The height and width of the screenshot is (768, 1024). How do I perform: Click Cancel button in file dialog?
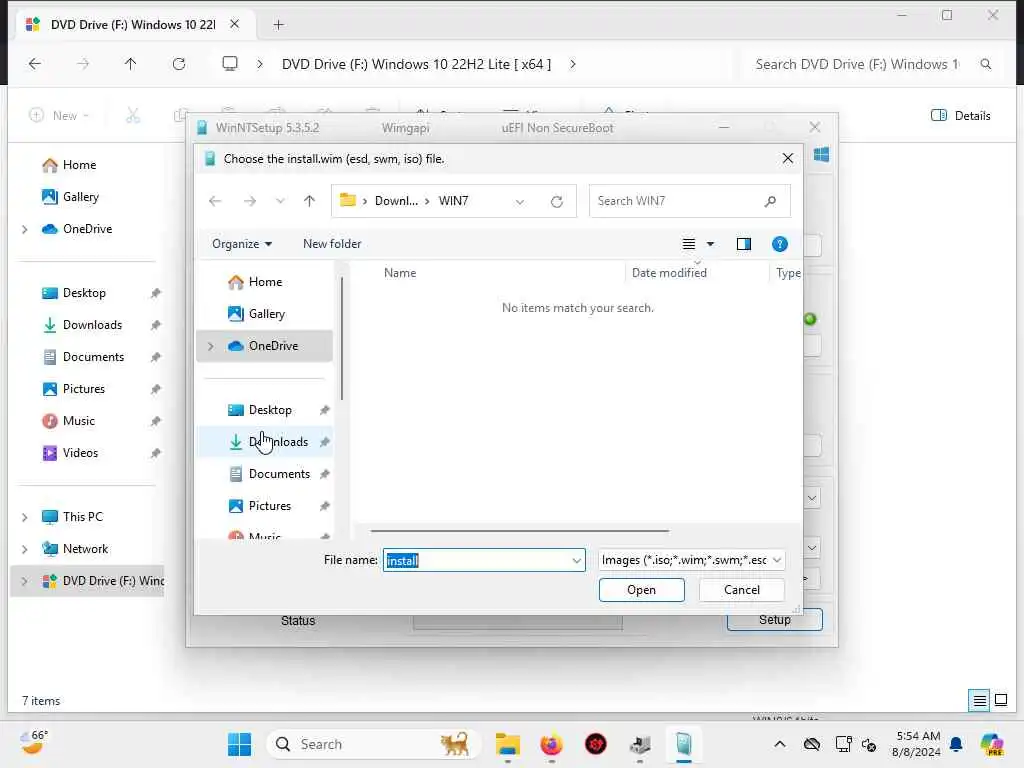[741, 590]
